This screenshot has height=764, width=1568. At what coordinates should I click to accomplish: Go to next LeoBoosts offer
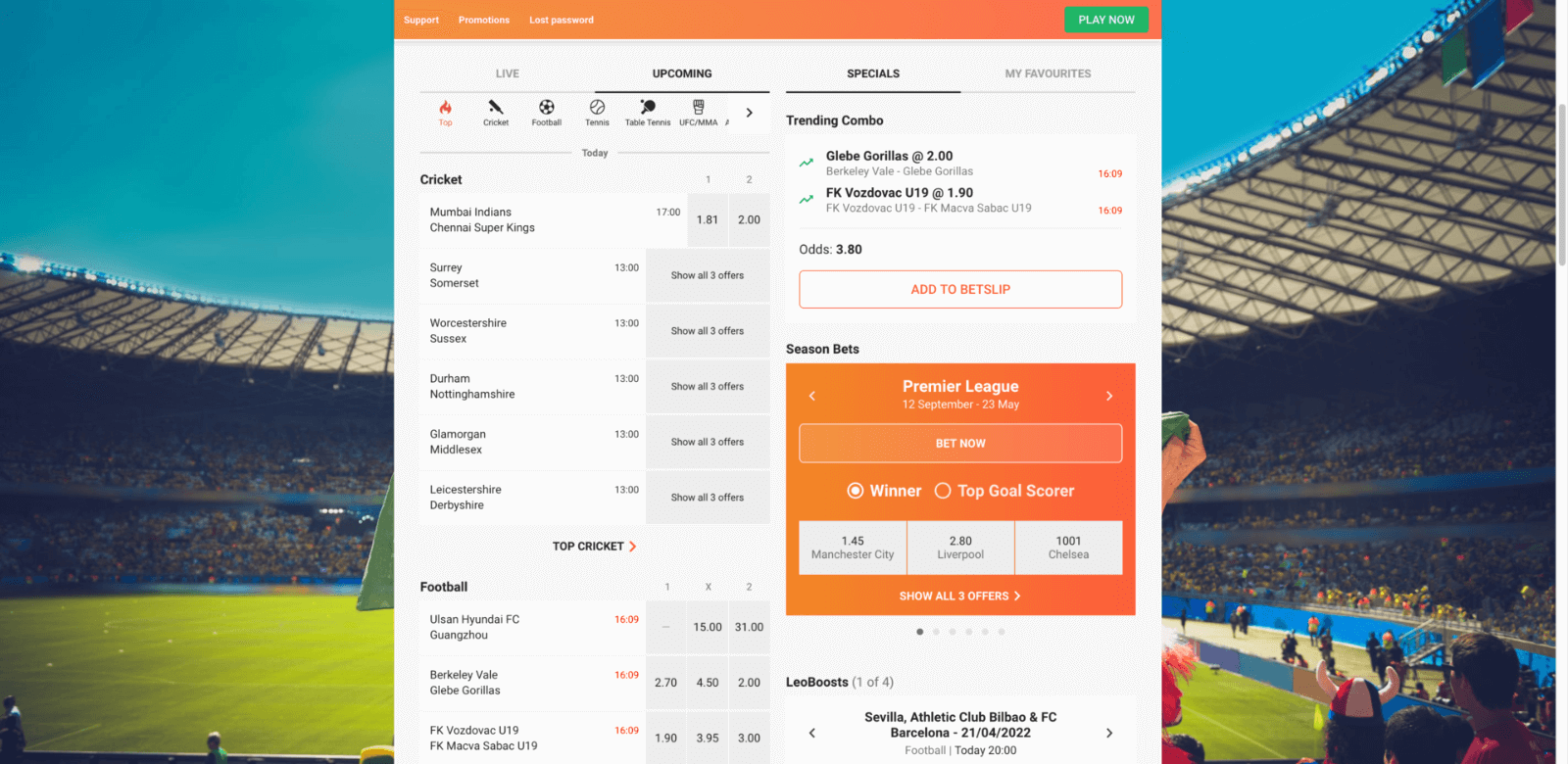point(1109,733)
